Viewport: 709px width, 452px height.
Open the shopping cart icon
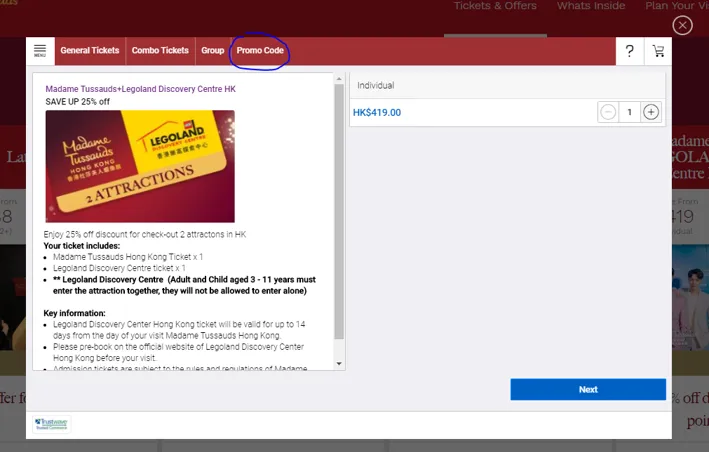[658, 51]
